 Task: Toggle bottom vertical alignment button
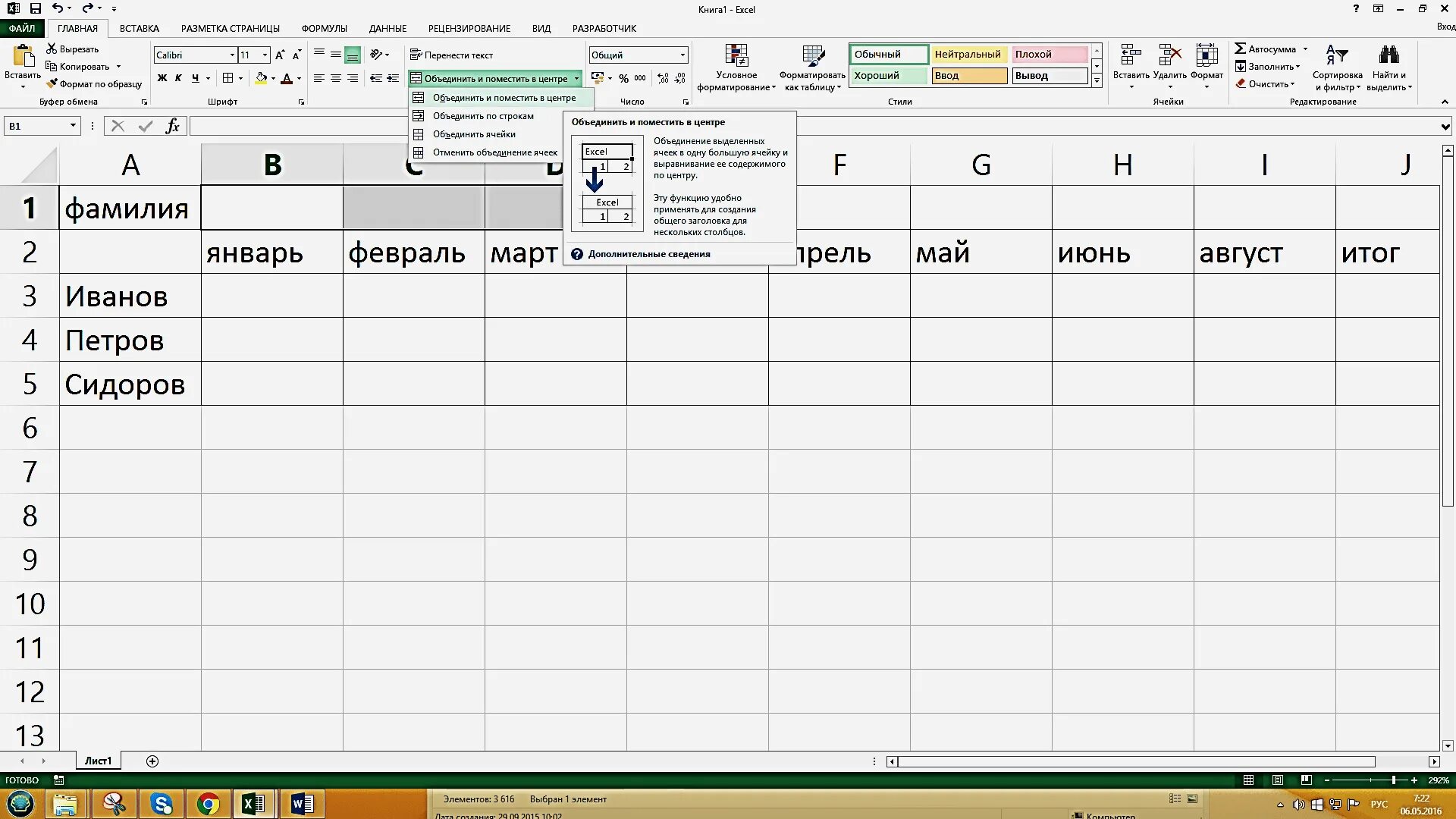pos(353,55)
